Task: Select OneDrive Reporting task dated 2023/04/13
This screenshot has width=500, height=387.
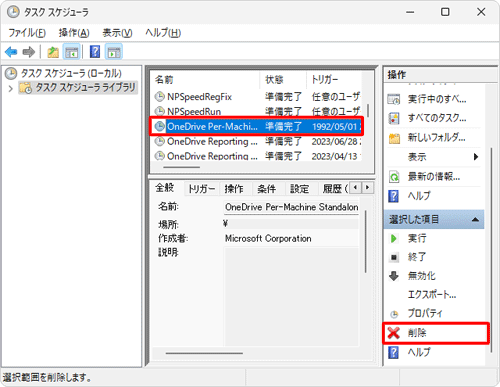Action: [257, 156]
